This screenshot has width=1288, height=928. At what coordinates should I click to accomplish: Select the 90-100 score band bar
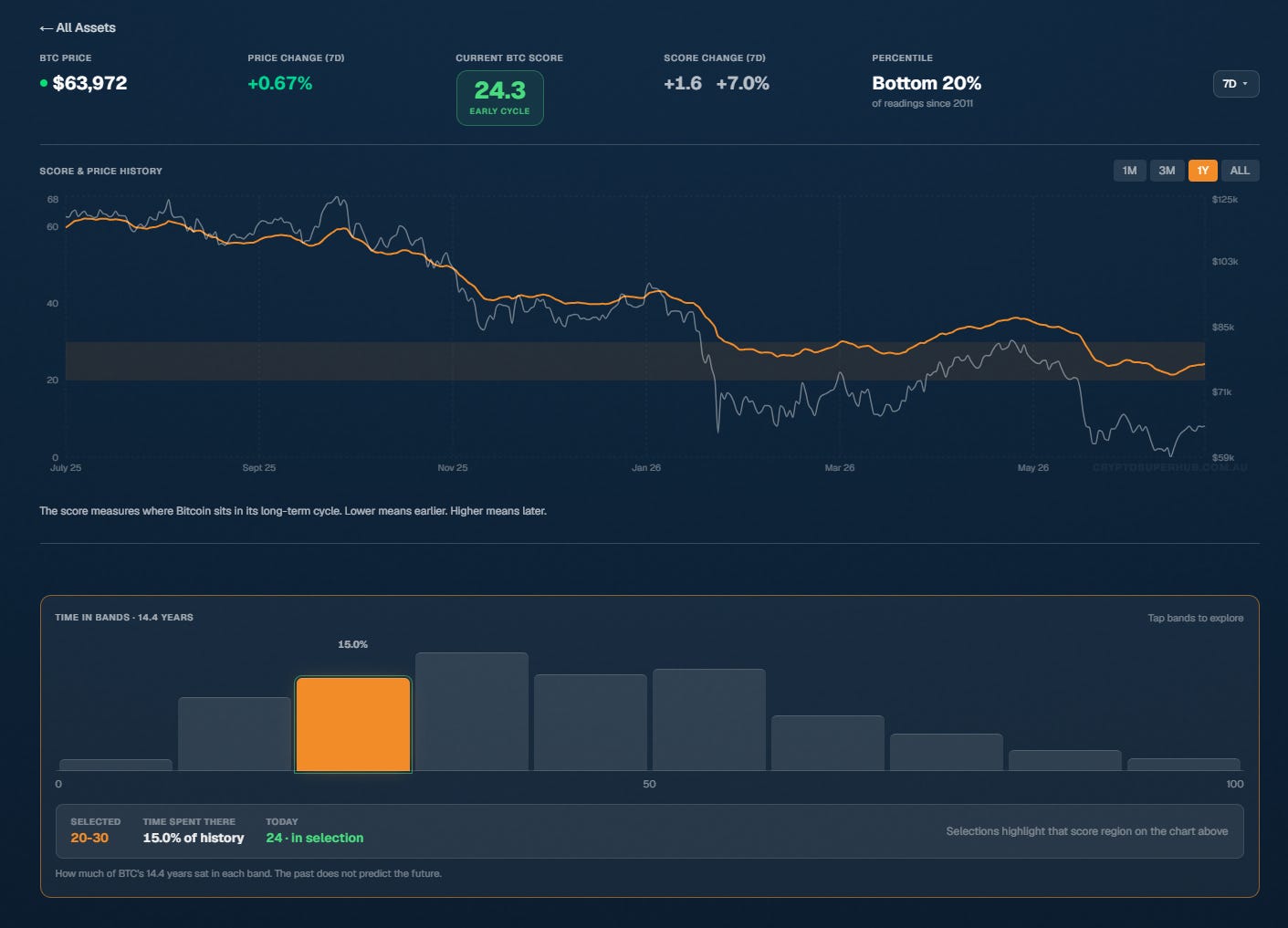(x=1184, y=765)
